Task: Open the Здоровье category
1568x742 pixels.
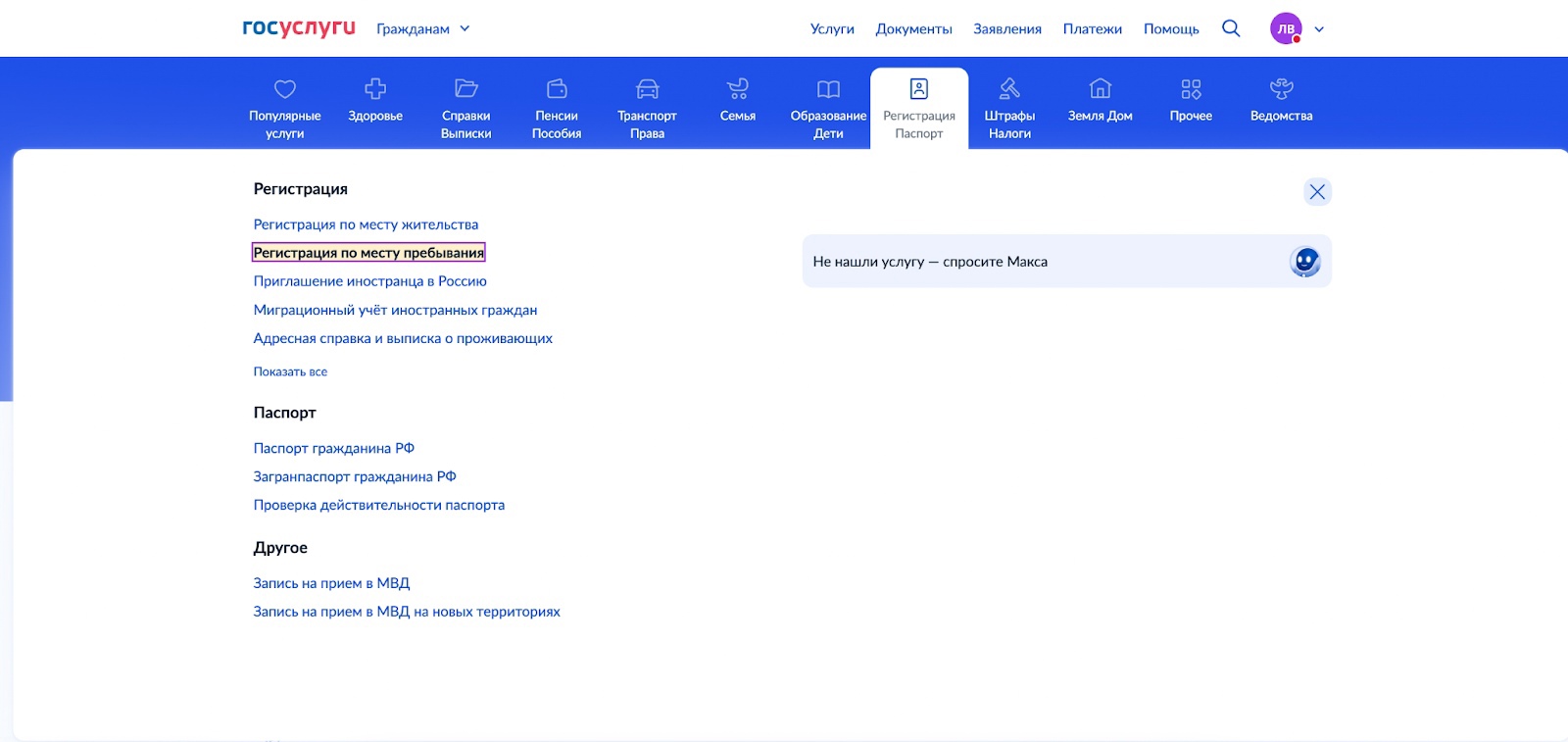Action: click(375, 100)
